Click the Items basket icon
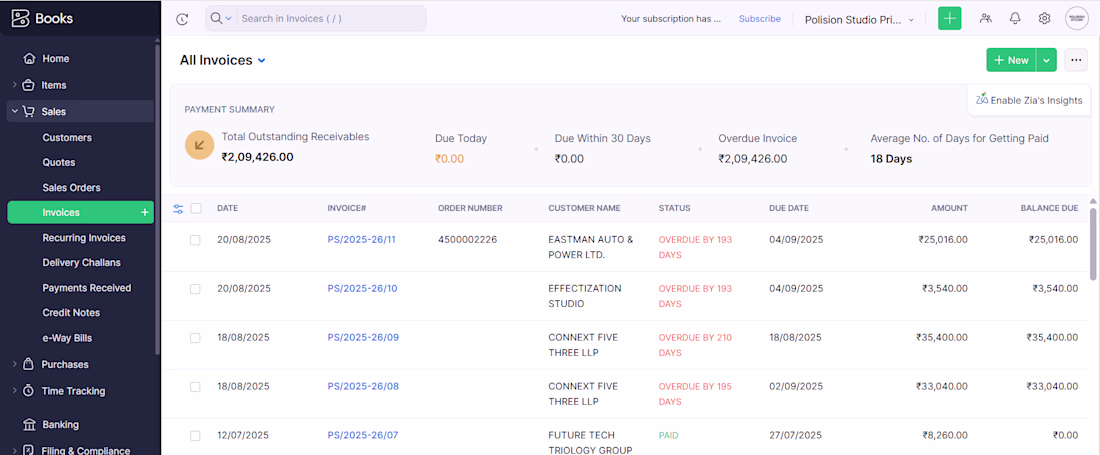The width and height of the screenshot is (1100, 455). pyautogui.click(x=29, y=86)
